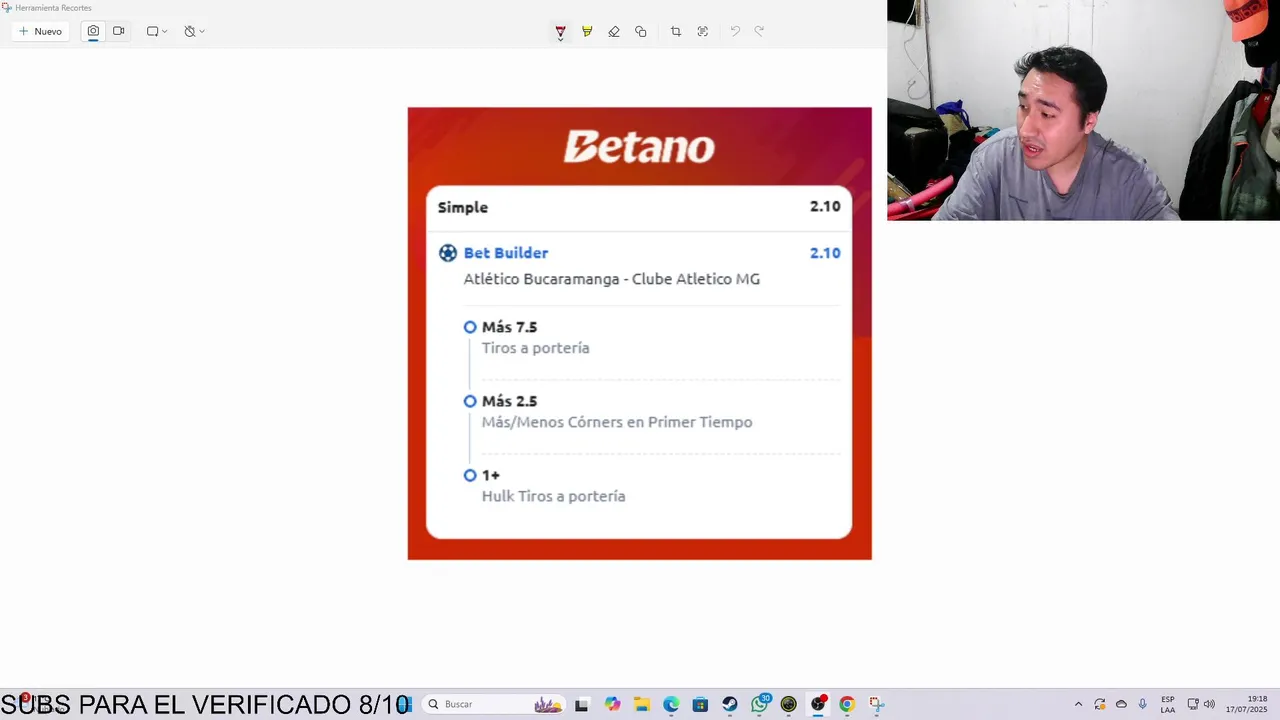Click the webcam video overlay
Screen dimensions: 1280x720
[1083, 110]
